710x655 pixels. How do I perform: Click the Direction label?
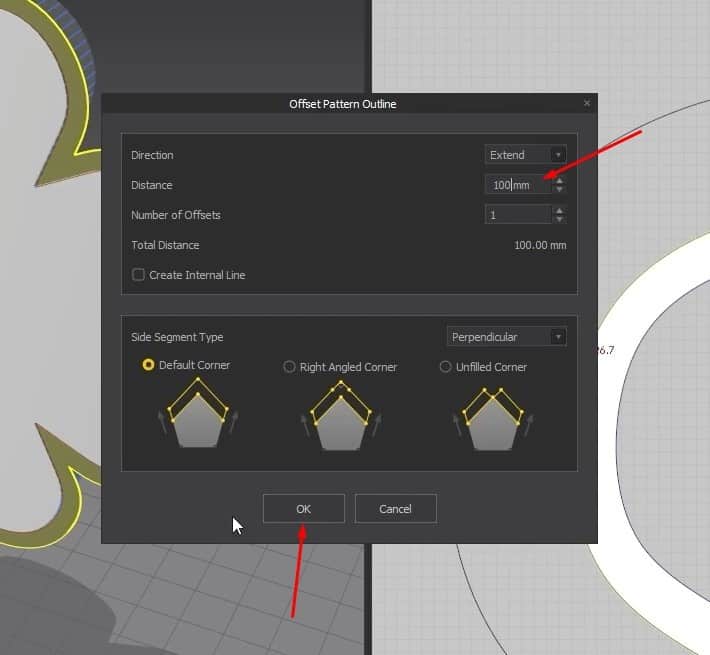152,155
